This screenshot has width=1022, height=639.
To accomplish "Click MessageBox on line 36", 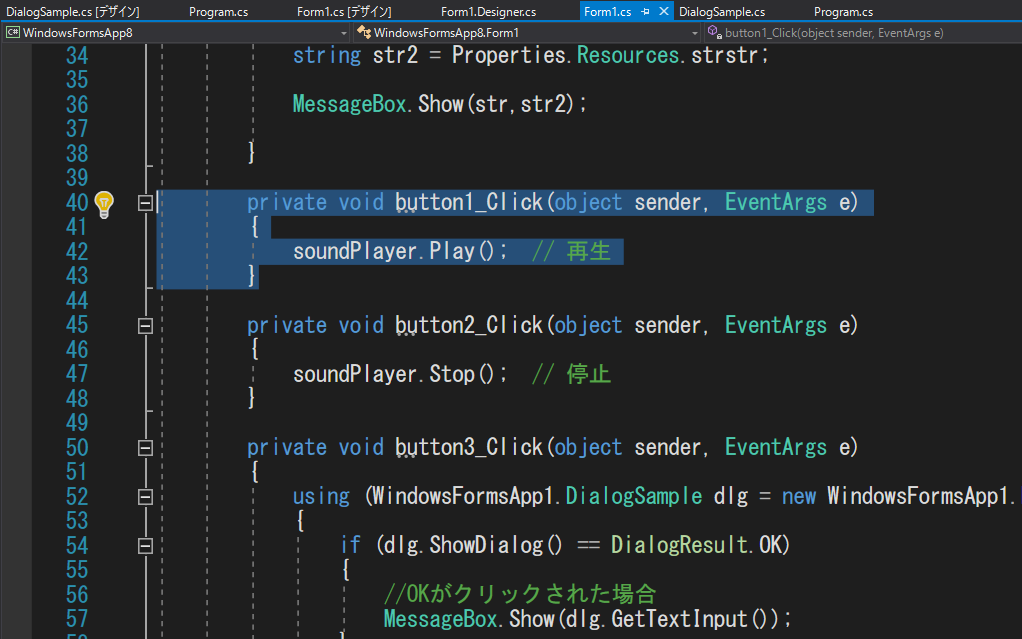I will [x=349, y=104].
